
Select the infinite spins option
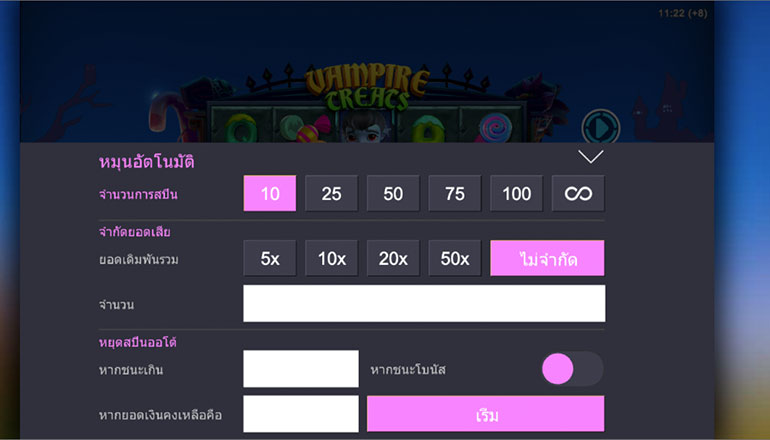tap(578, 194)
